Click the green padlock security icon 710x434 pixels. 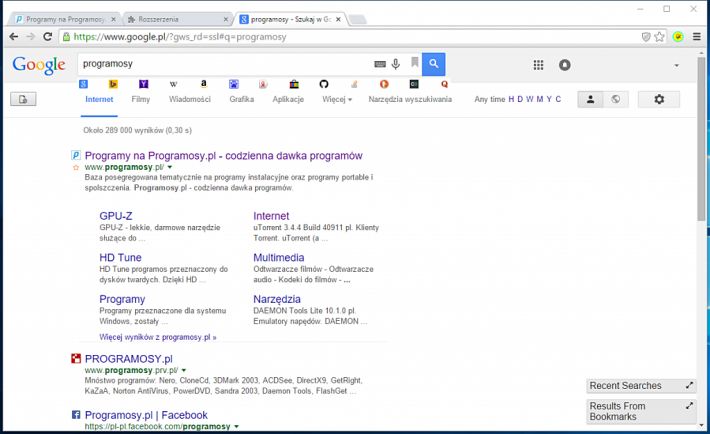(x=66, y=37)
